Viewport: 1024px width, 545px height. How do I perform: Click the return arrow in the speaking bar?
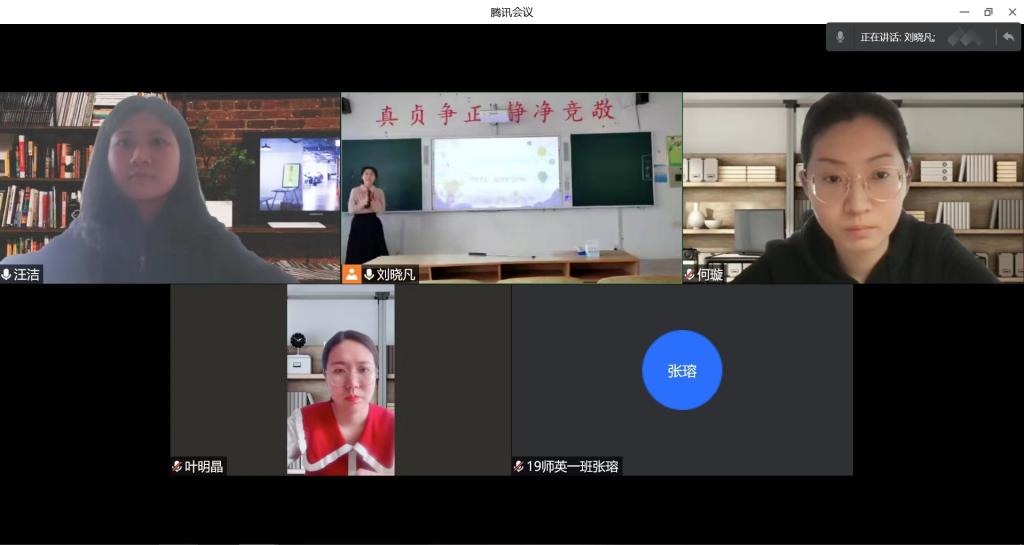[1008, 37]
